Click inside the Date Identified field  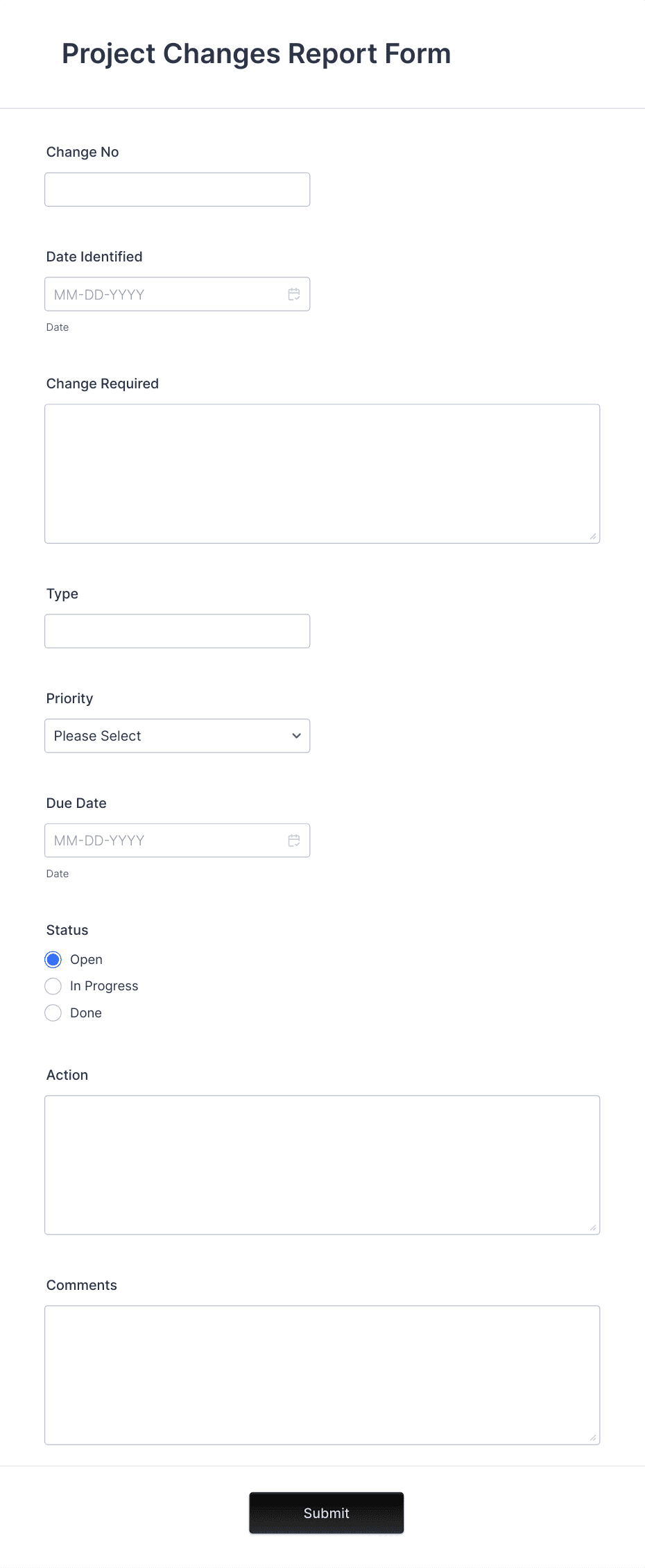(x=160, y=294)
